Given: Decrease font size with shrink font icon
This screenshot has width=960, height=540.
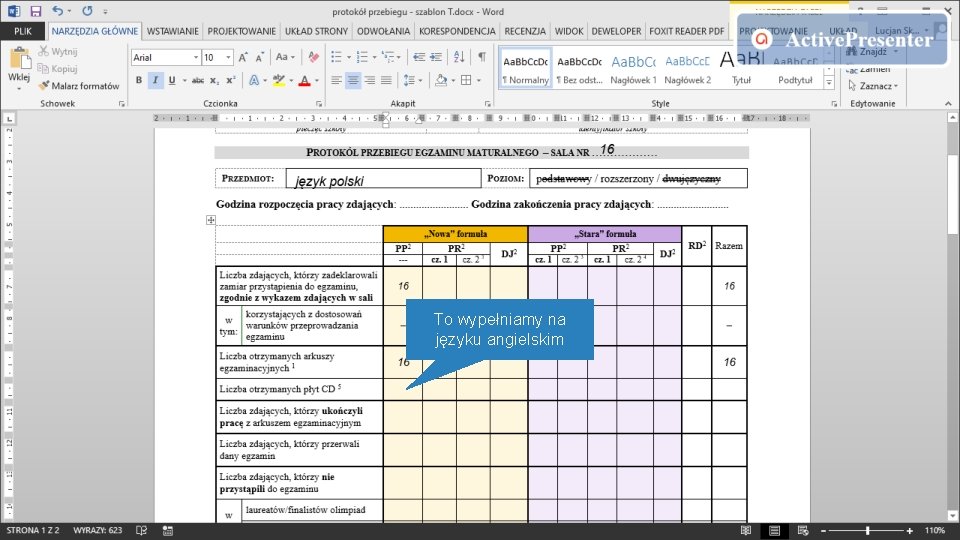Looking at the screenshot, I should pyautogui.click(x=260, y=57).
